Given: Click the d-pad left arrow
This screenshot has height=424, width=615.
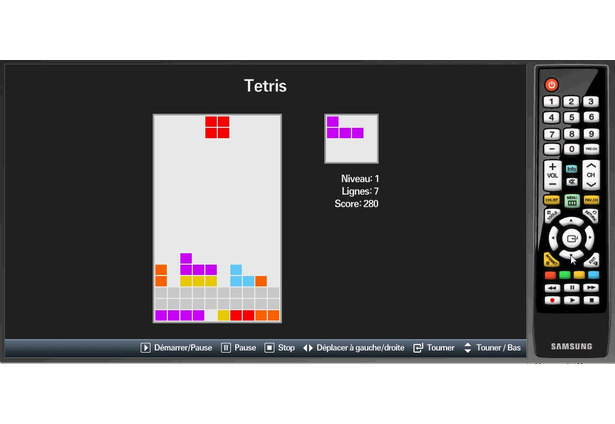Looking at the screenshot, I should 553,238.
